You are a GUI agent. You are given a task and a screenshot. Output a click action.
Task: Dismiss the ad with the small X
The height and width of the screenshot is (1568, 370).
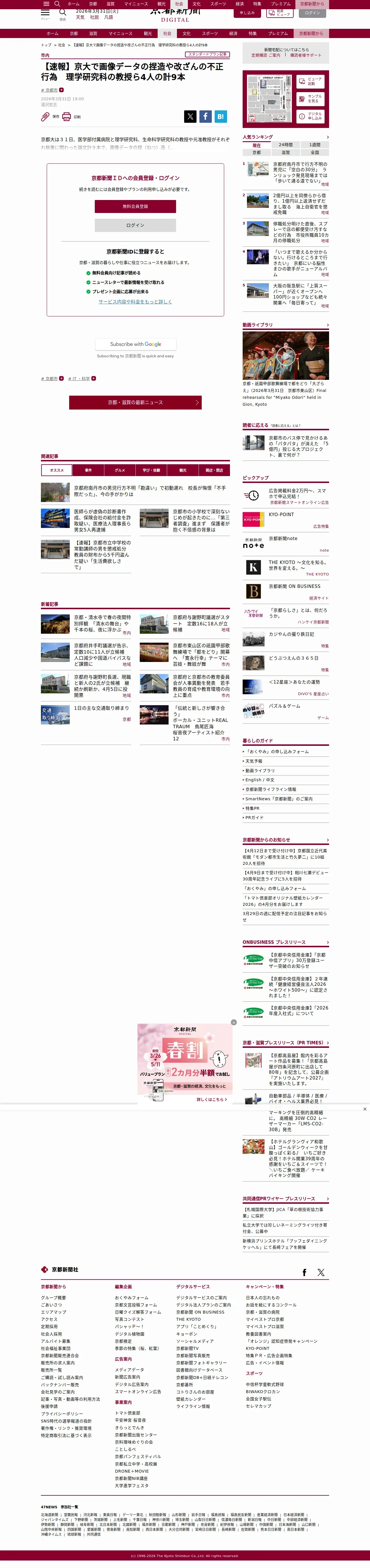tap(365, 1108)
